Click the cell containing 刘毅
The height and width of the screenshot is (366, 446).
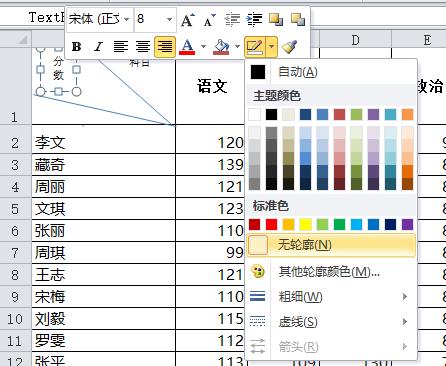[103, 319]
